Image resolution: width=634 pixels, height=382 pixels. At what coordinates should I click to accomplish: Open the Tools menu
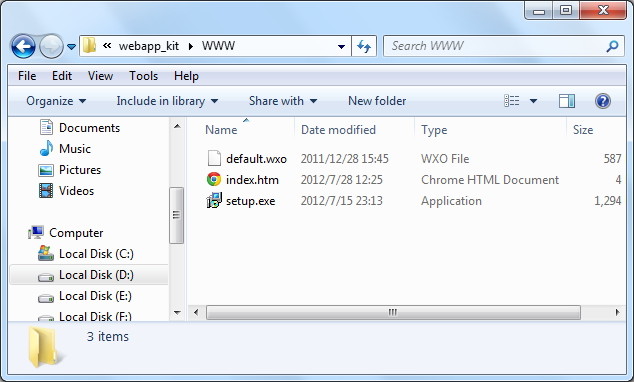click(144, 76)
